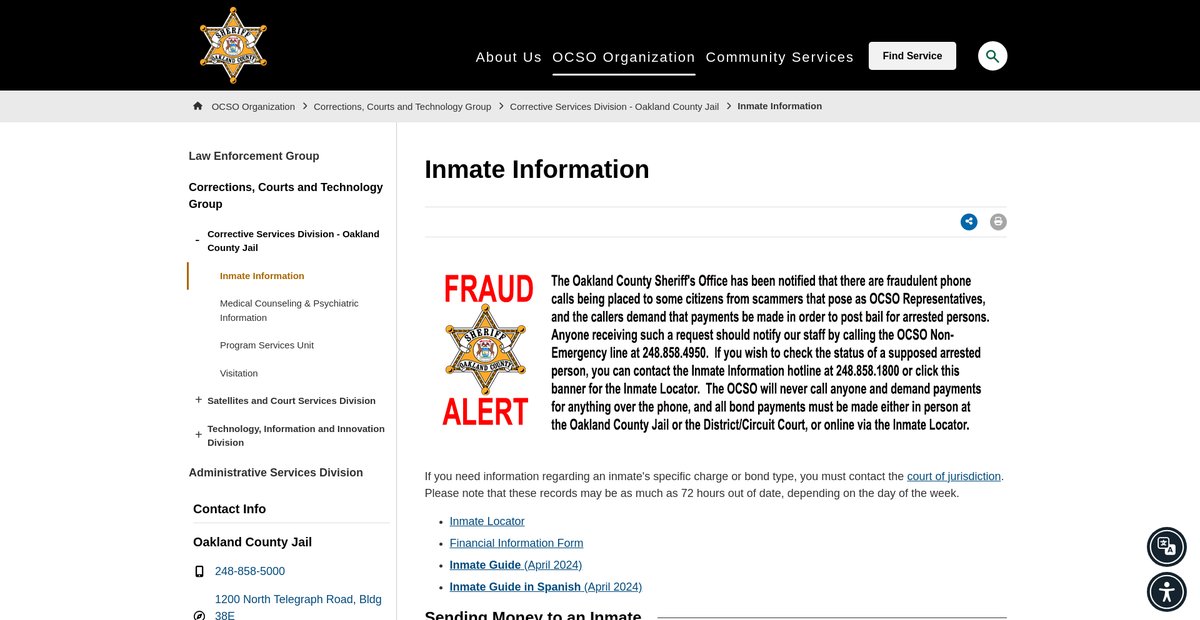Open the accessibility options icon
The image size is (1200, 620).
1166,591
